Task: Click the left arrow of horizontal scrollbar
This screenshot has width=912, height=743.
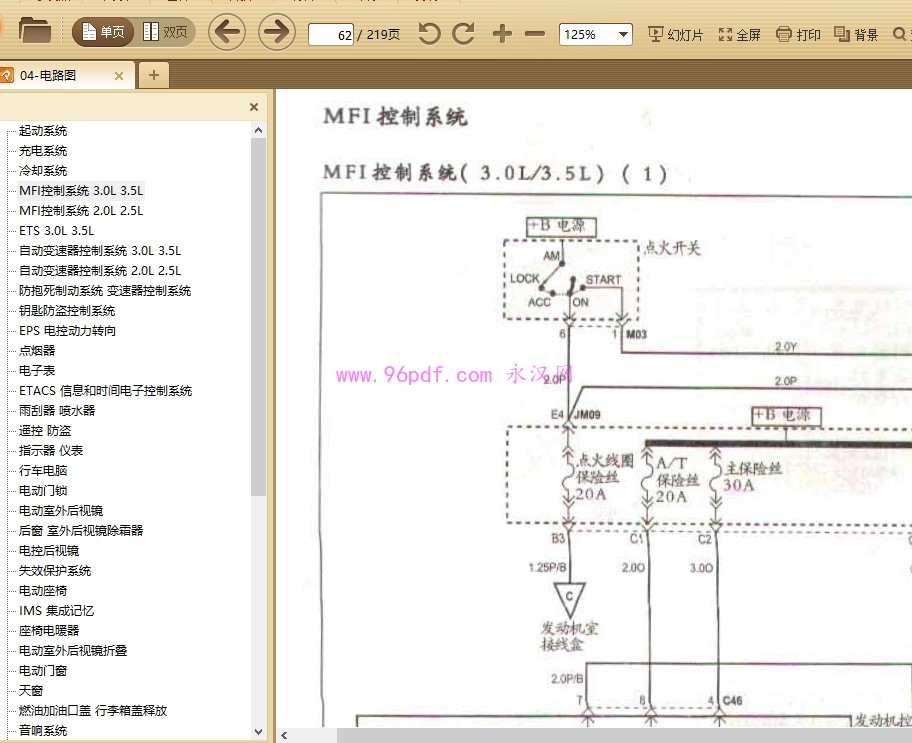Action: (x=284, y=735)
